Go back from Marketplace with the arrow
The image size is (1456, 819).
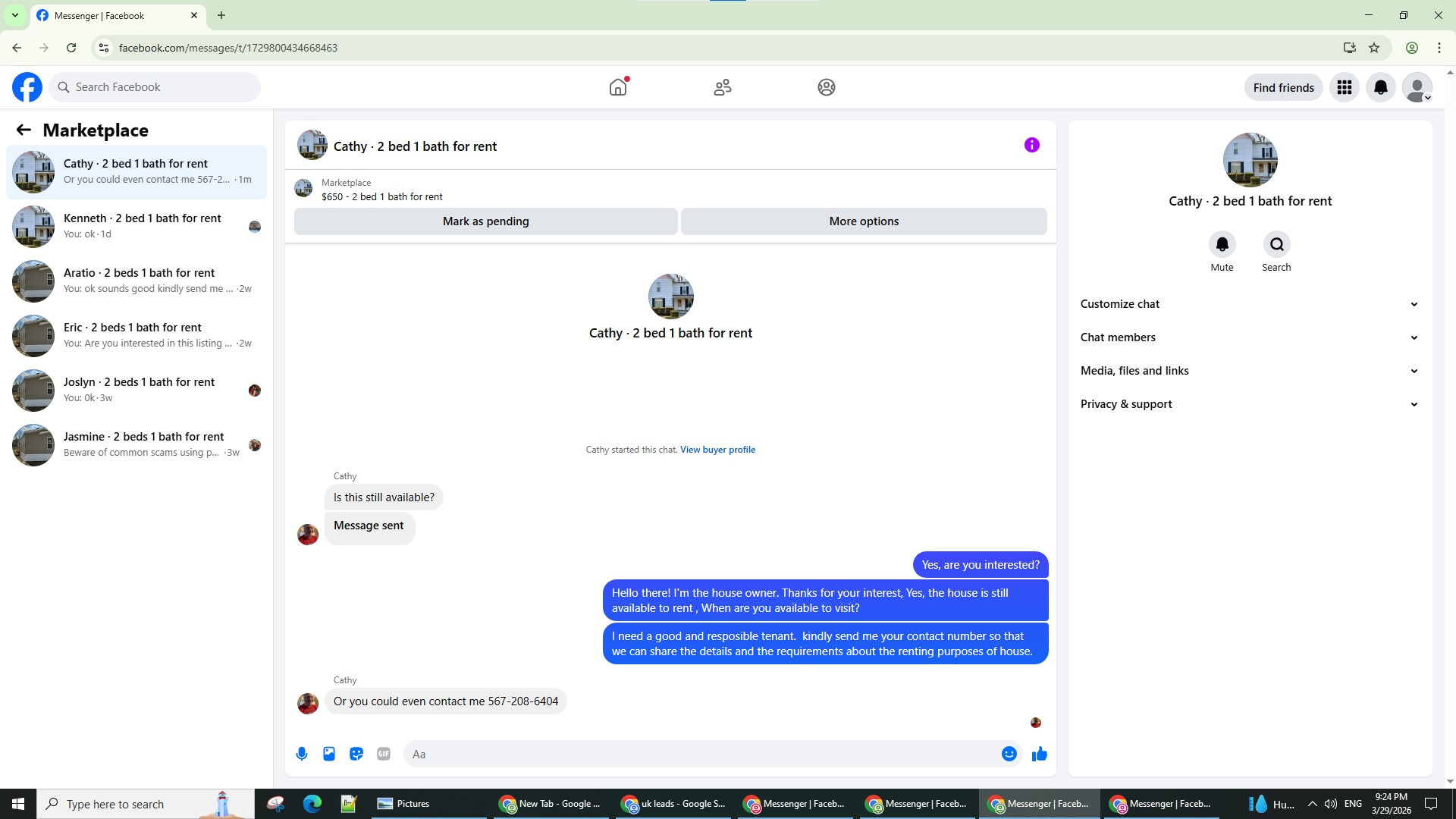click(x=24, y=130)
